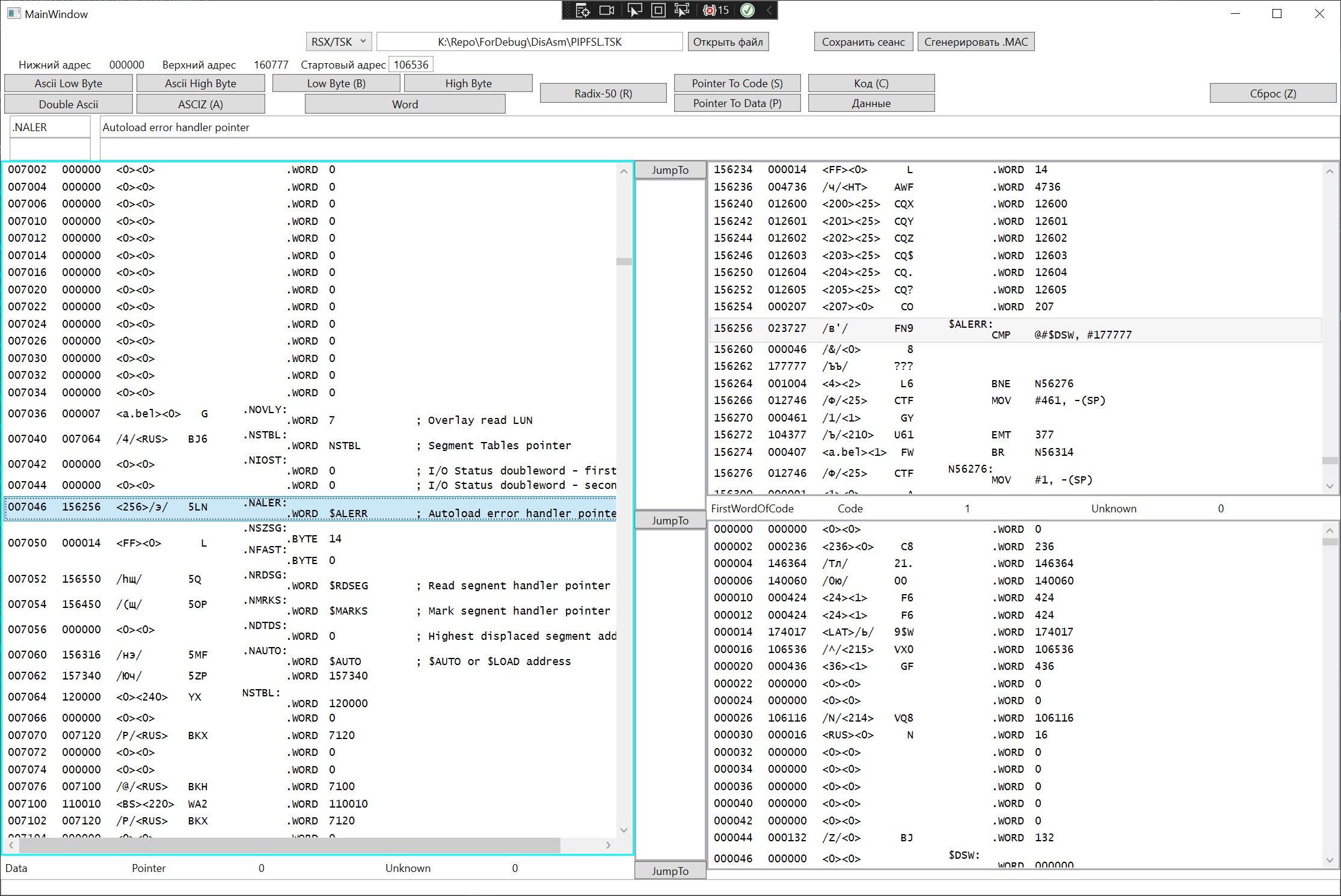Apply Pointer To Code (S) format
The image size is (1341, 896).
tap(737, 83)
